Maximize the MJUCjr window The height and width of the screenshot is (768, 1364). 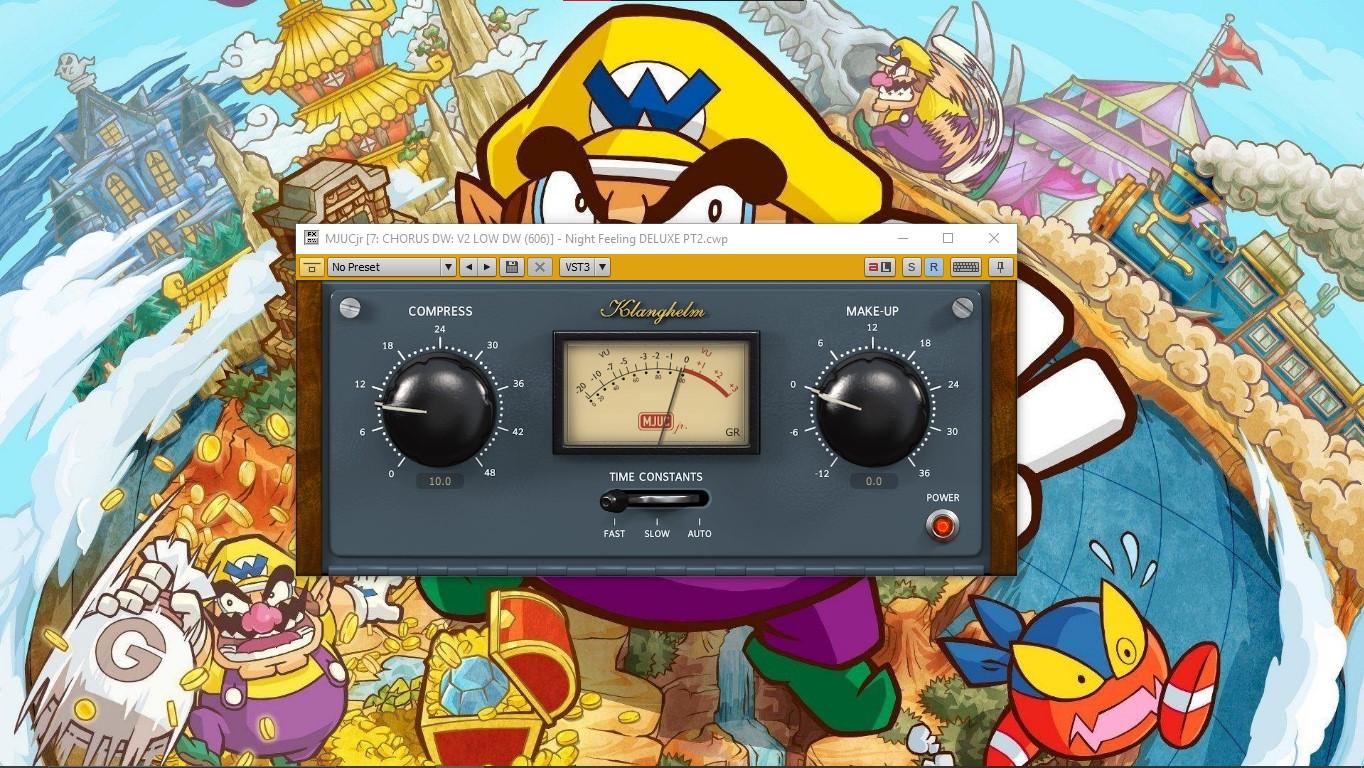click(x=948, y=238)
